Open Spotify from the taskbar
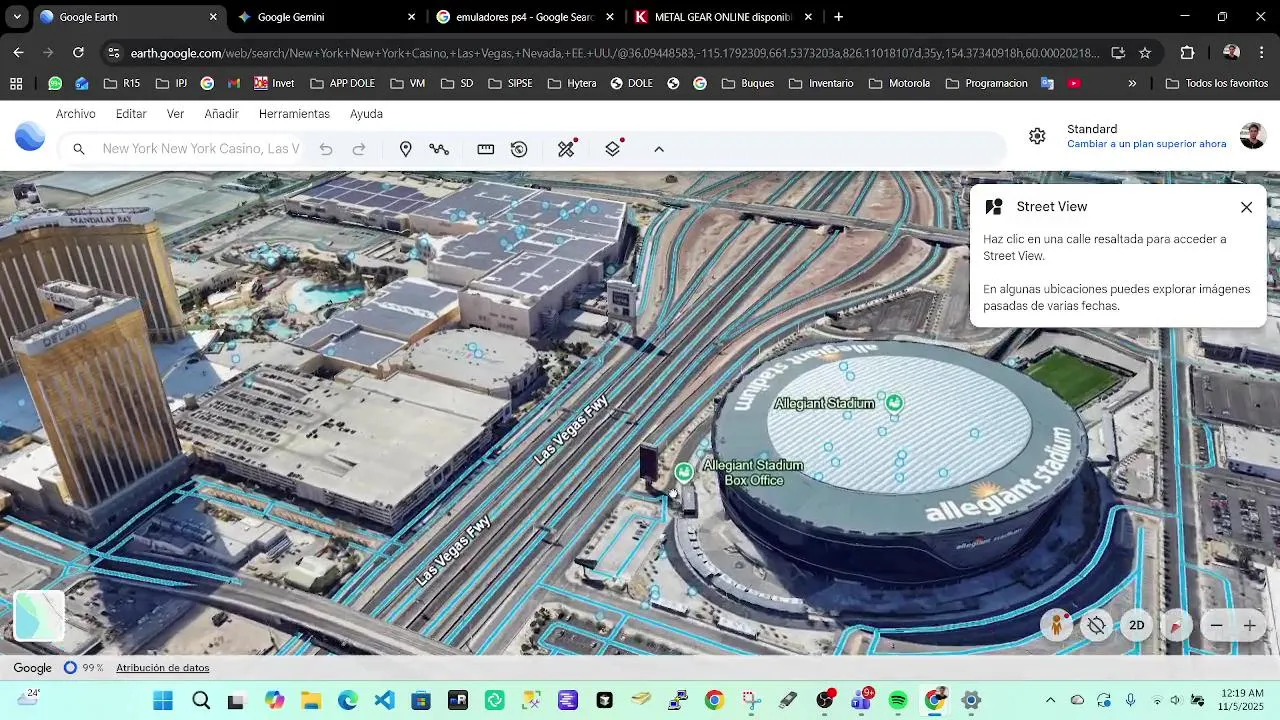The height and width of the screenshot is (720, 1280). [x=898, y=700]
